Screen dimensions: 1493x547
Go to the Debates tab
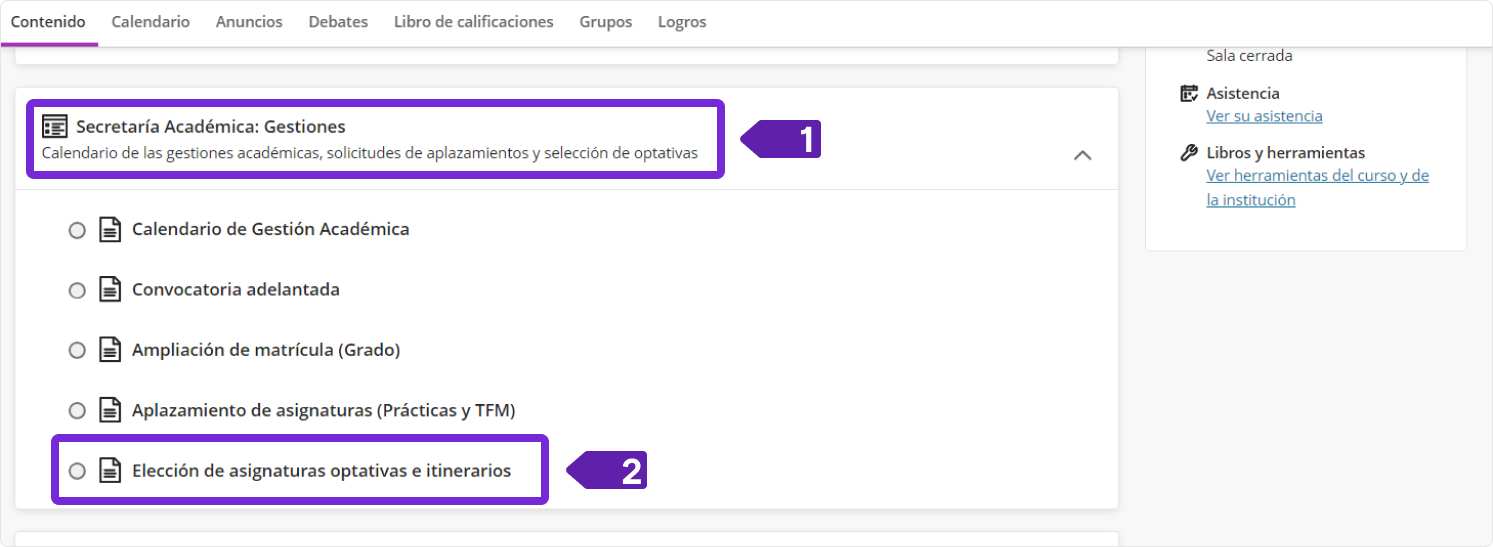(x=338, y=22)
